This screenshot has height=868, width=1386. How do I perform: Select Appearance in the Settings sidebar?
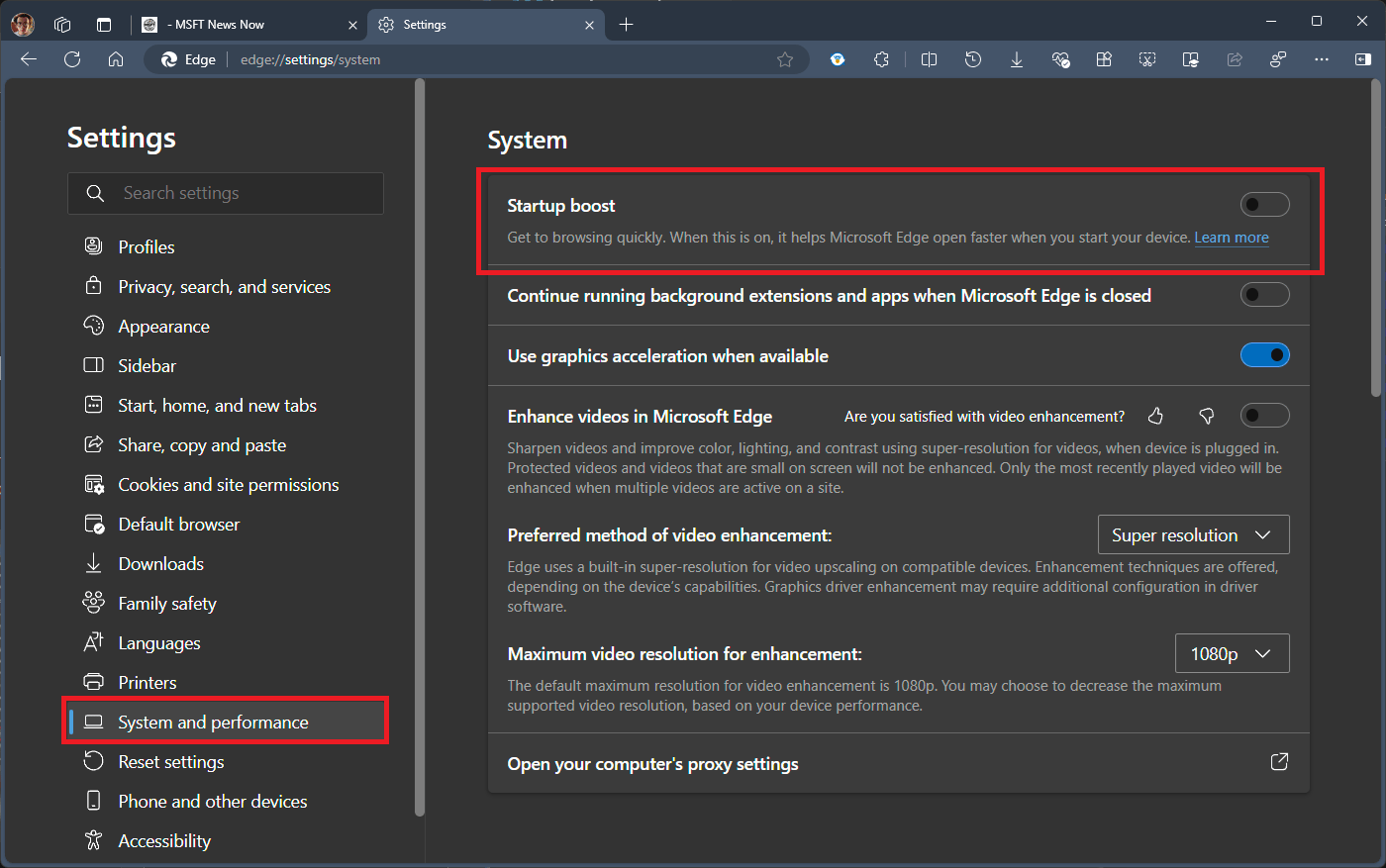click(163, 326)
